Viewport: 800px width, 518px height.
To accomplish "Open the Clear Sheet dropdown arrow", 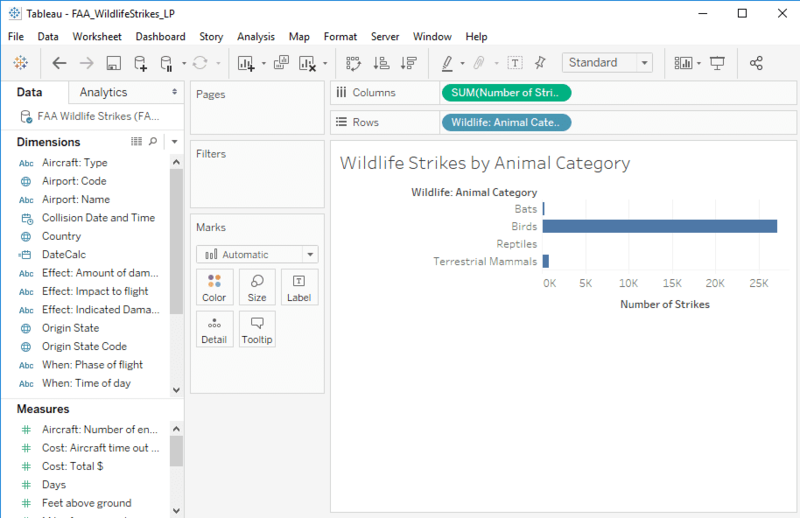I will [325, 63].
